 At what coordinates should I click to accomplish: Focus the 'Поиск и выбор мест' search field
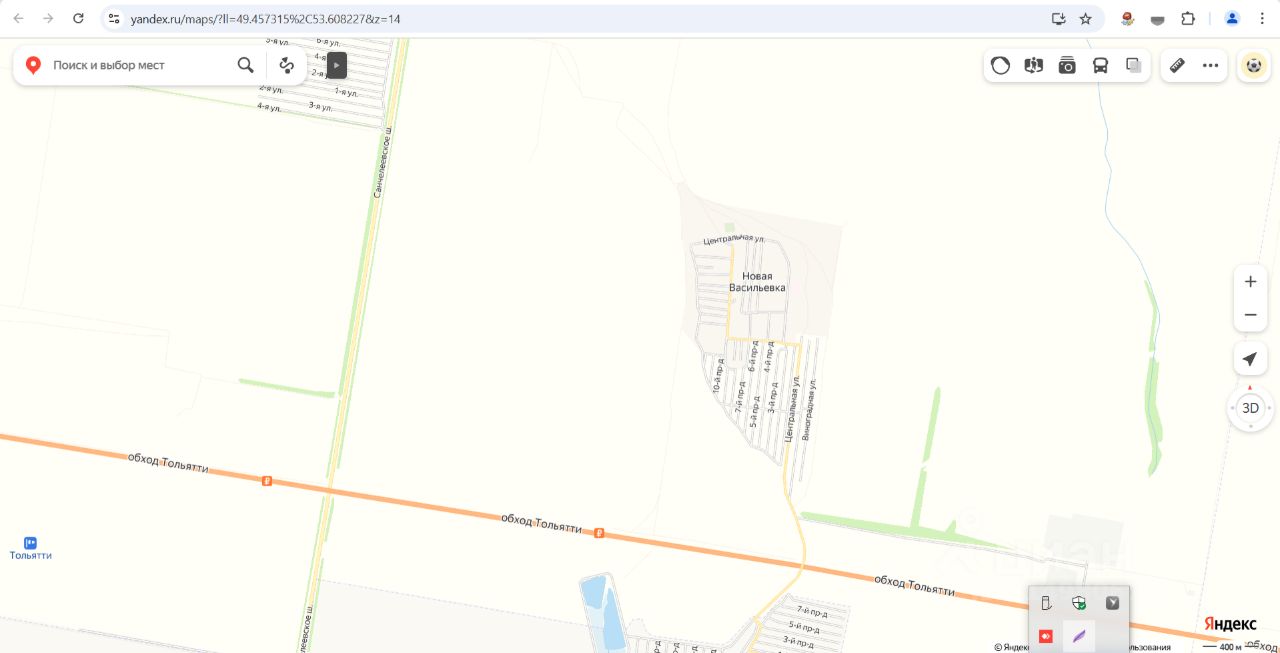point(140,65)
